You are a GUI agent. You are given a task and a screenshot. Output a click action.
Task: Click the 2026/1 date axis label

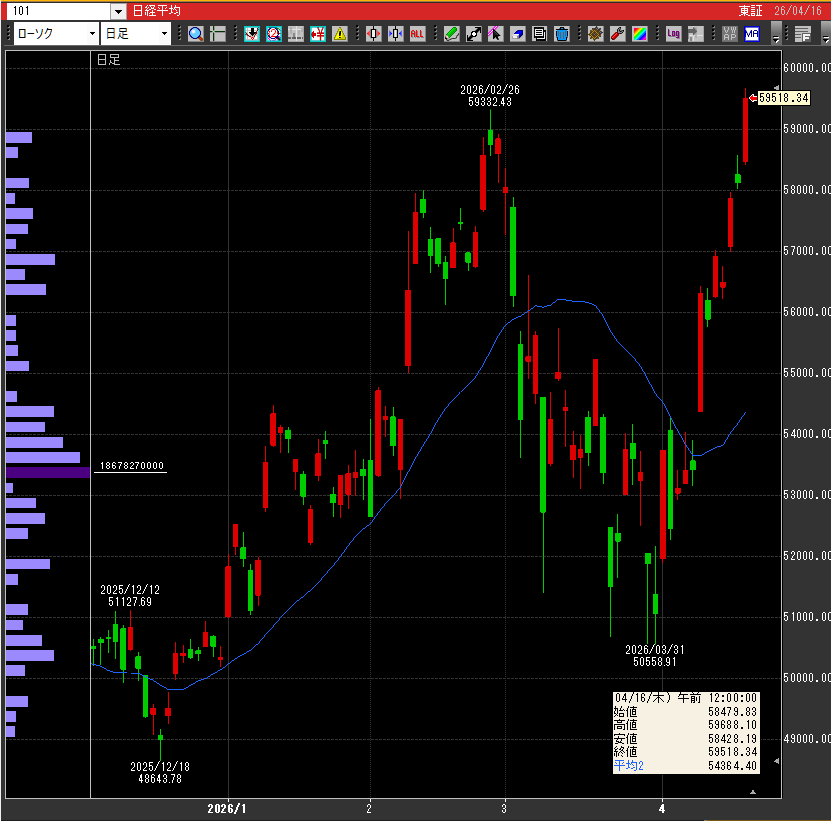point(227,809)
